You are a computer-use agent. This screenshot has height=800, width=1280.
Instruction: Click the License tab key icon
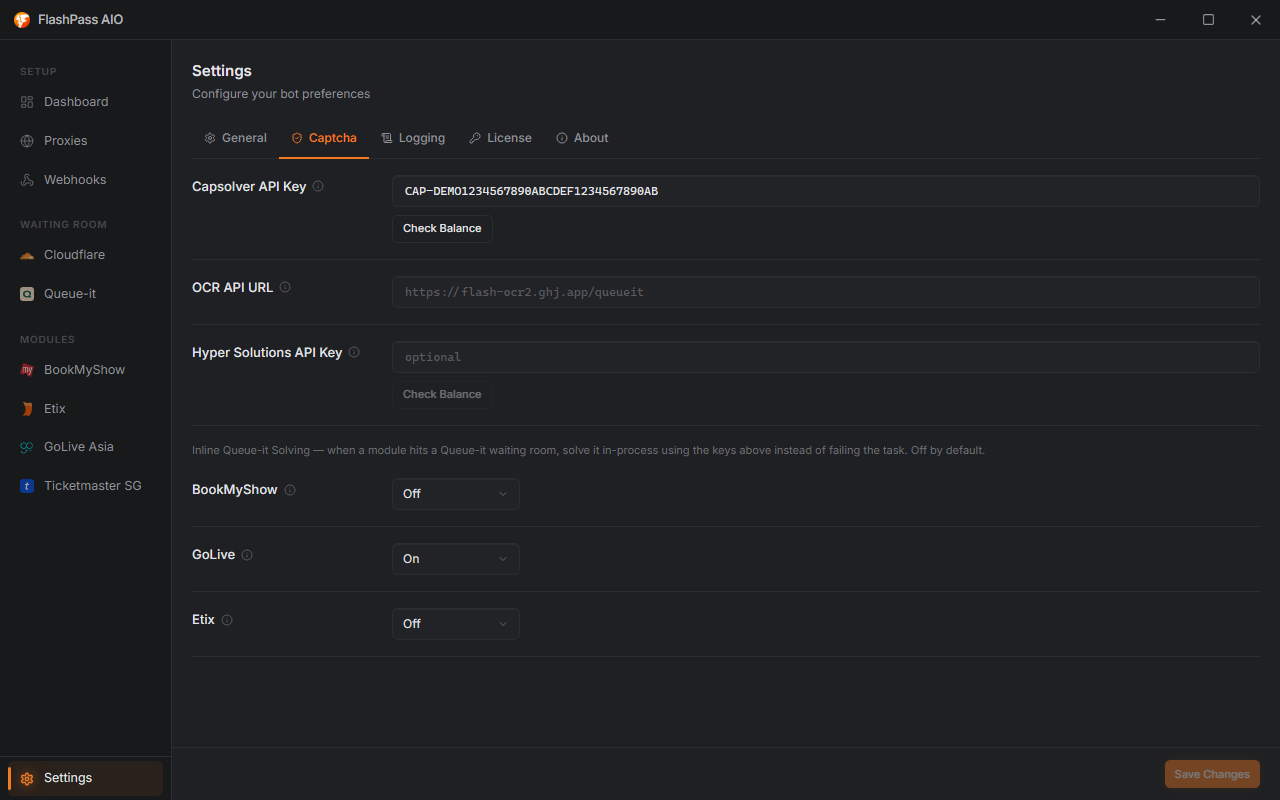coord(475,138)
